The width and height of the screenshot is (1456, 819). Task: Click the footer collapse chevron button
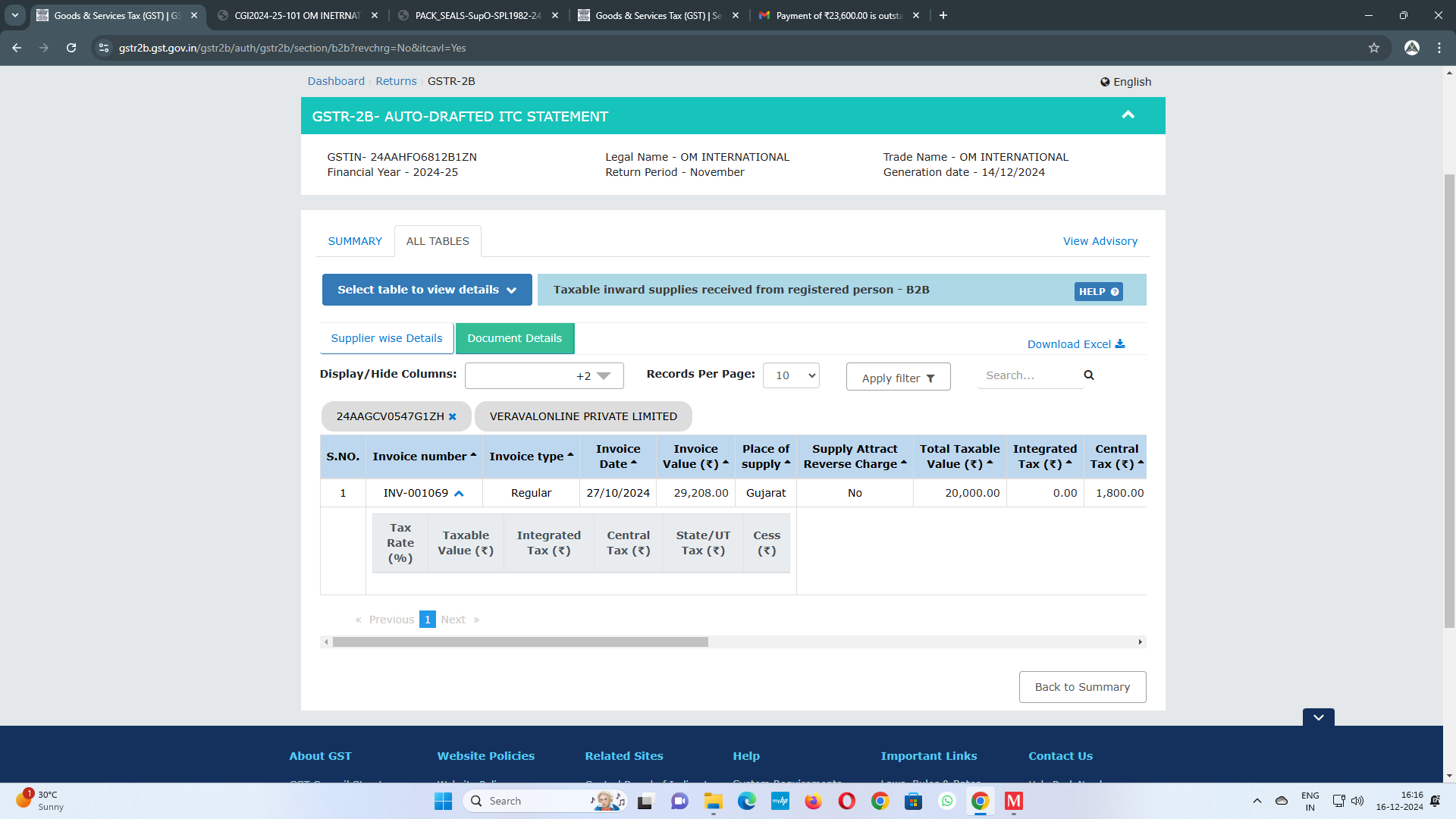coord(1319,717)
